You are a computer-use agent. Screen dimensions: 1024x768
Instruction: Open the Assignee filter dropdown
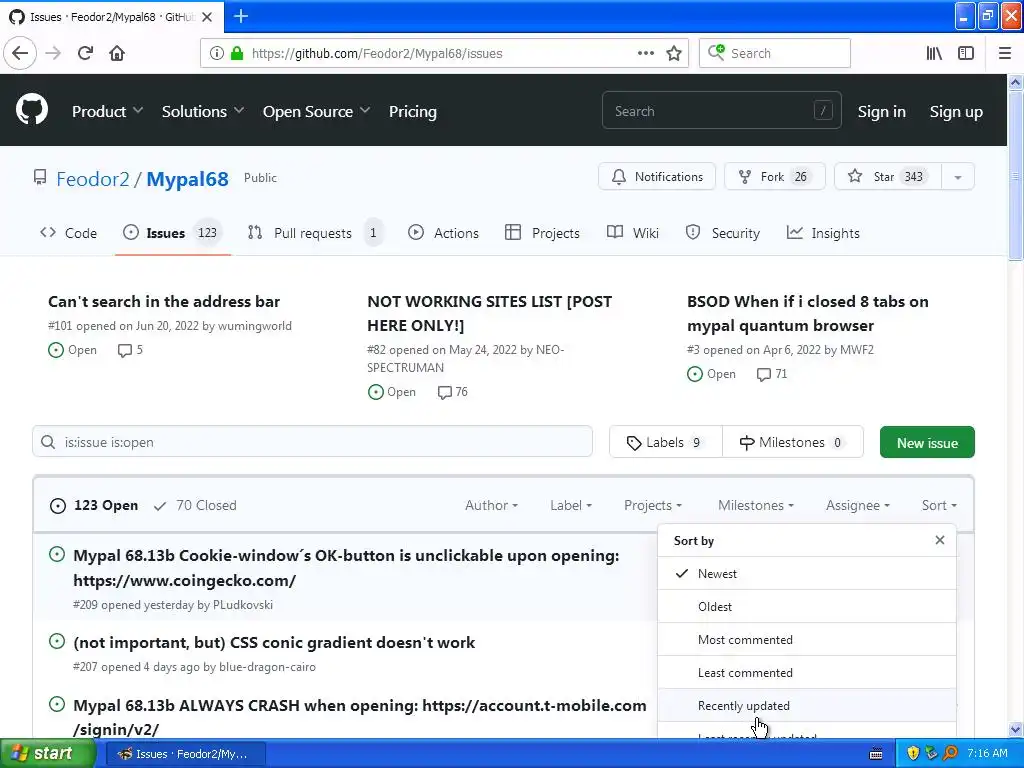(x=857, y=505)
